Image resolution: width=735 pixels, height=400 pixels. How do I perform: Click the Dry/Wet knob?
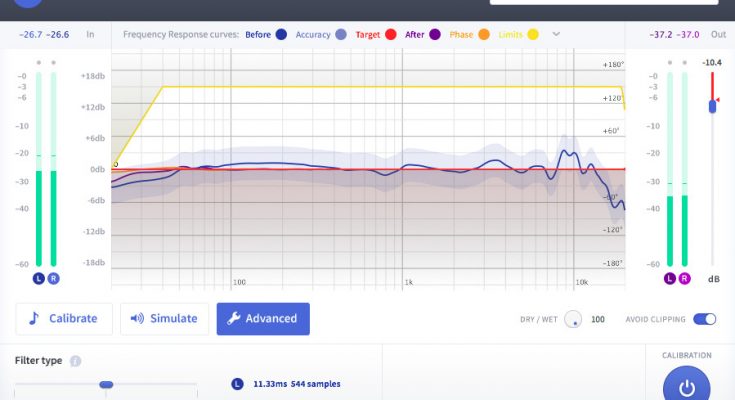coord(573,319)
